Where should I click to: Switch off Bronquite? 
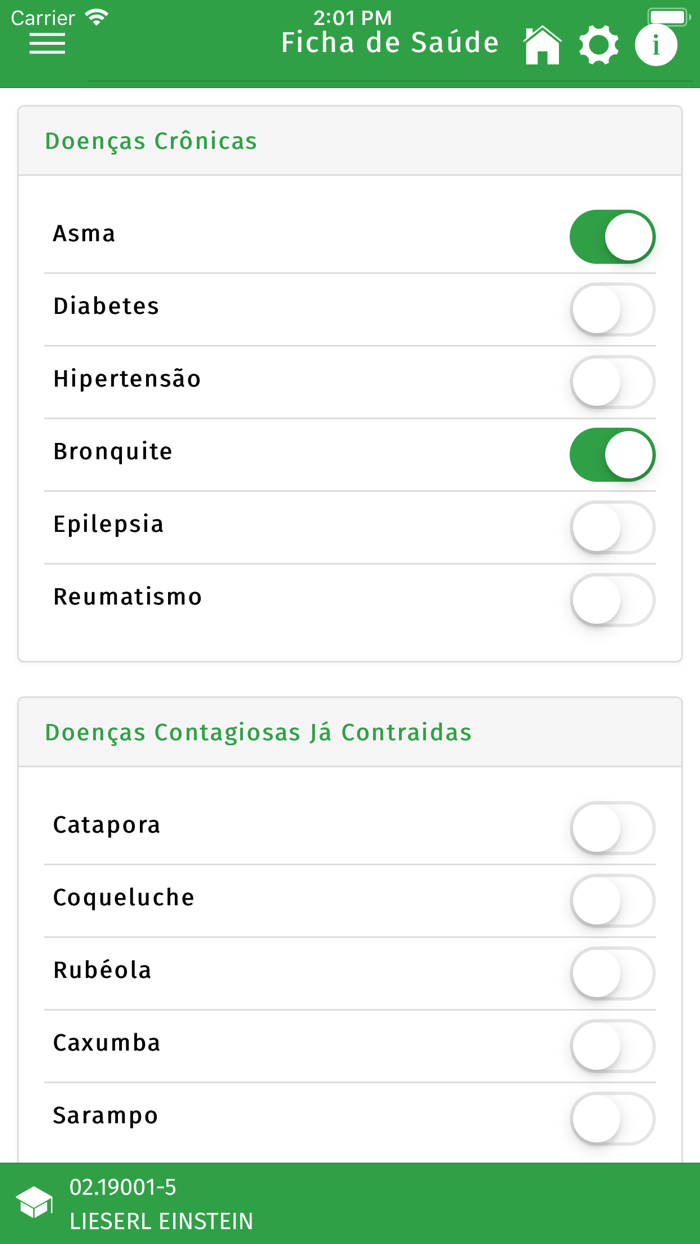(x=612, y=455)
